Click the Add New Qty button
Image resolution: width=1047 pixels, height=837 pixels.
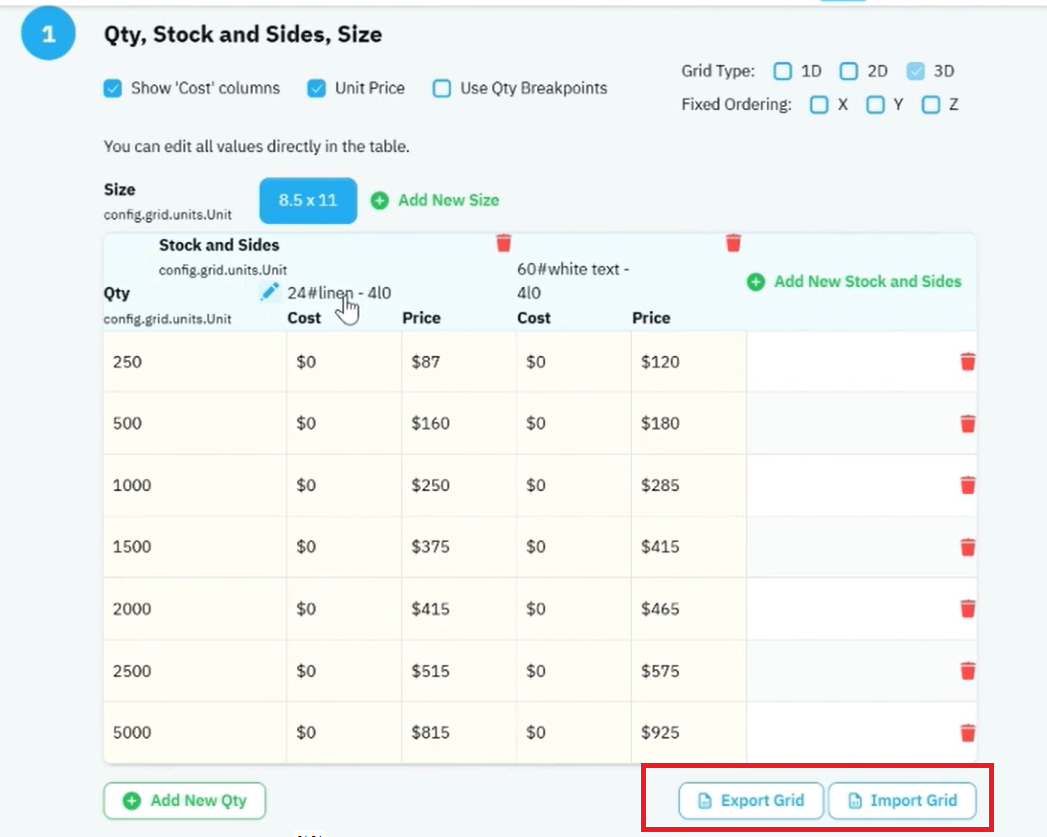tap(185, 800)
